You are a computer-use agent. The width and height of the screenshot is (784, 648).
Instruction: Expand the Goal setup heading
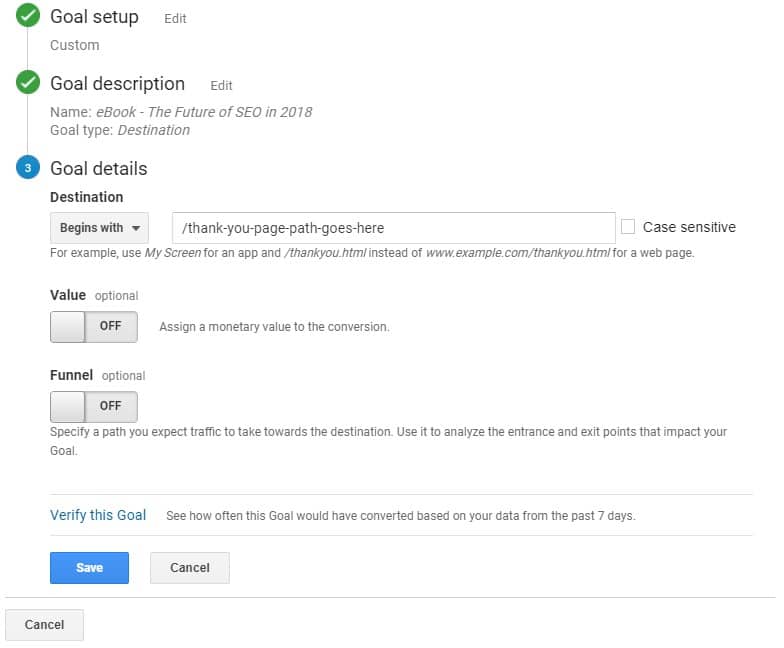point(94,17)
